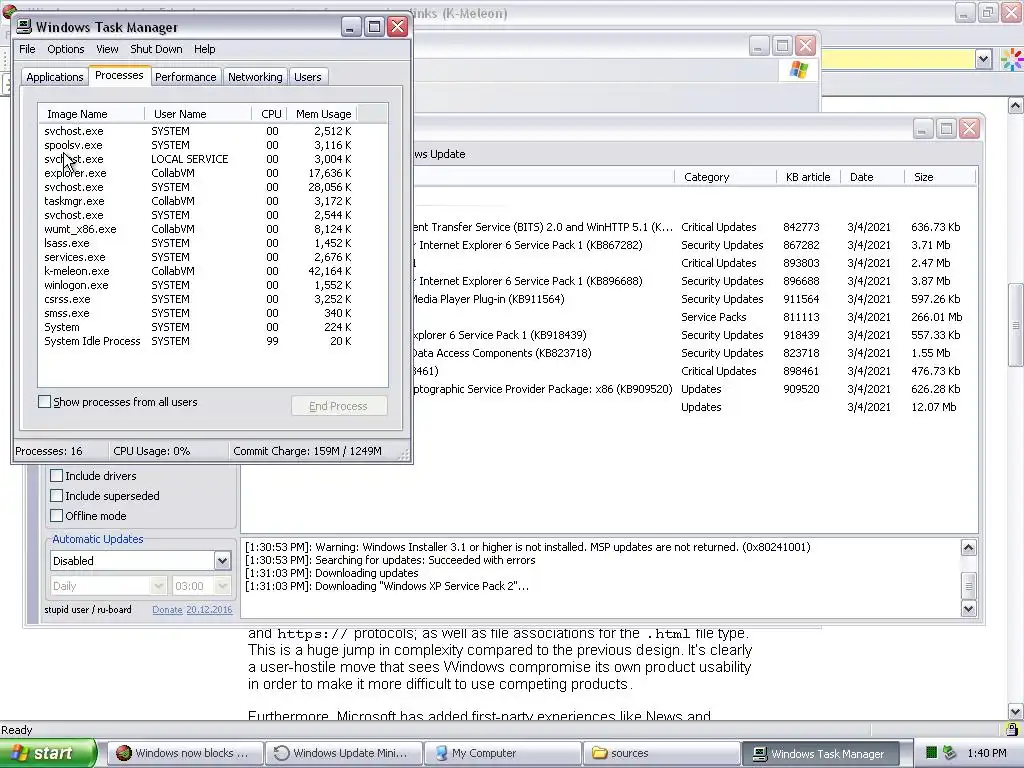Image resolution: width=1024 pixels, height=768 pixels.
Task: Switch to Windows Update MiniTool taskbar button
Action: 344,753
